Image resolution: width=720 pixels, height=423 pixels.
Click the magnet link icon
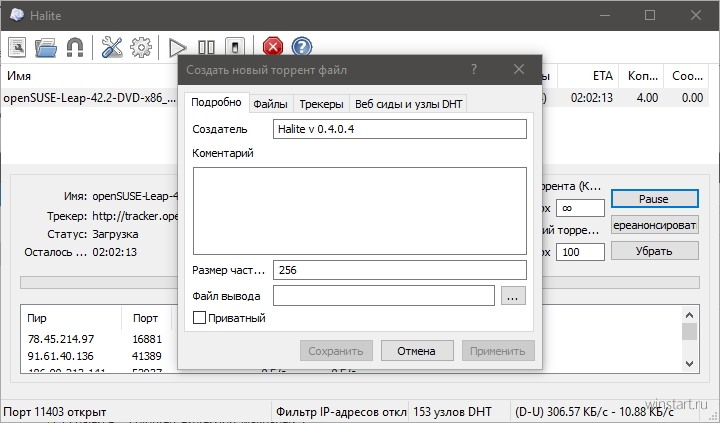pyautogui.click(x=75, y=47)
